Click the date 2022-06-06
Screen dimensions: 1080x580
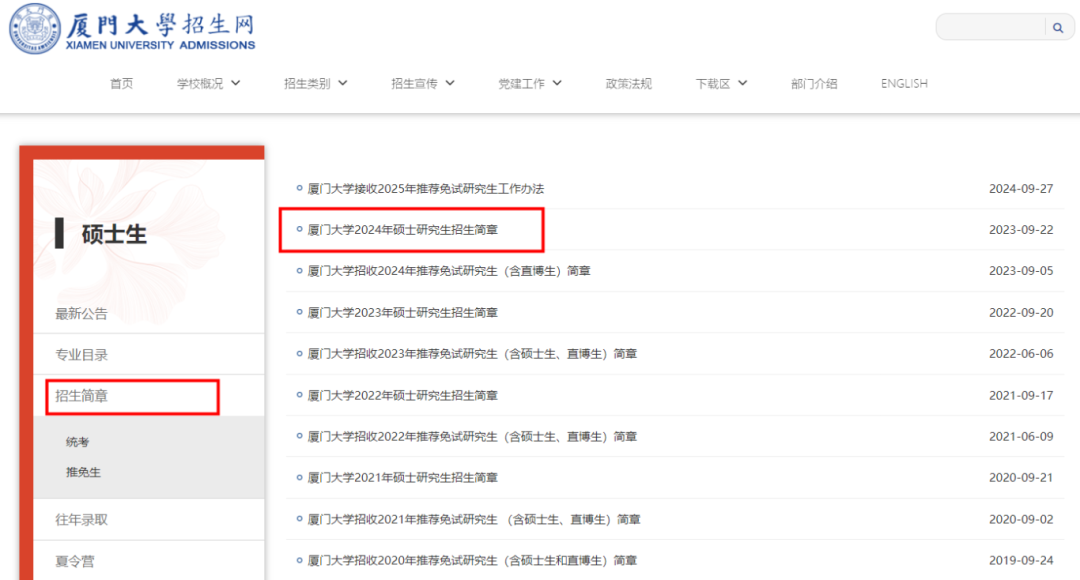1021,354
